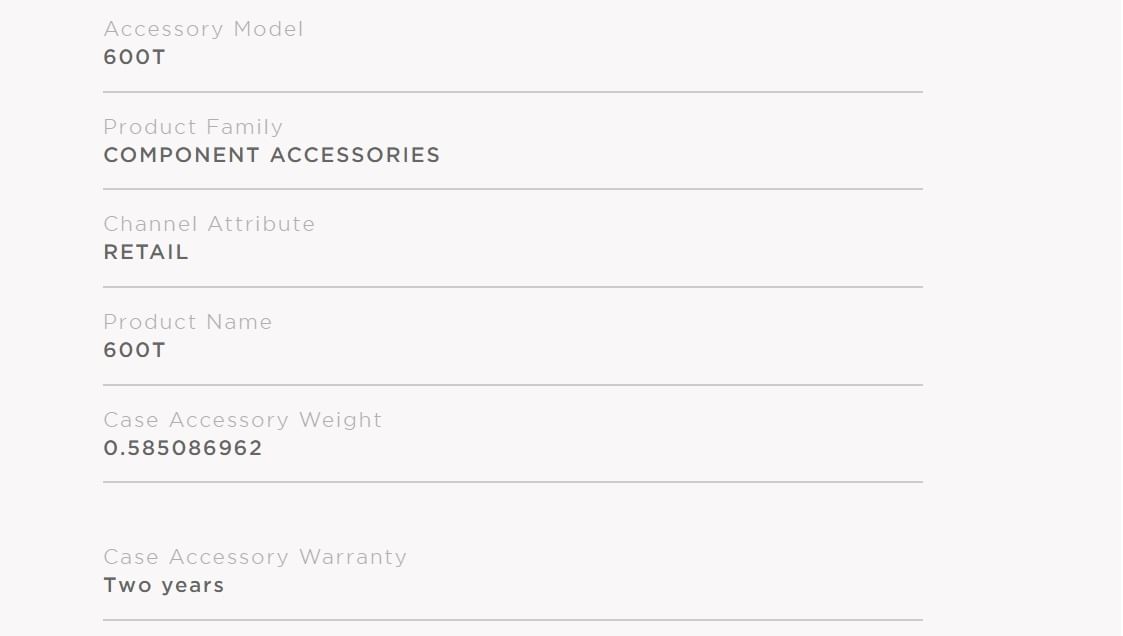Click the divider line below RETAIL
Image resolution: width=1123 pixels, height=636 pixels.
513,286
